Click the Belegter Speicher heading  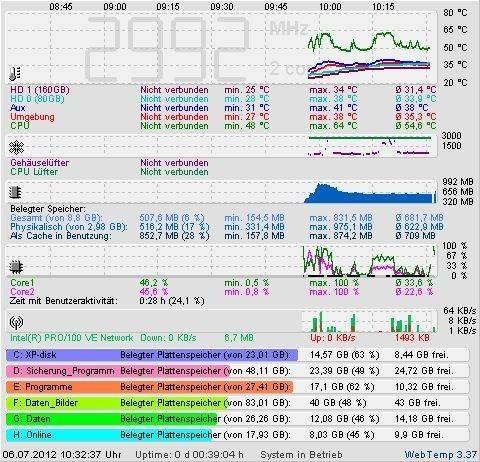pos(48,209)
